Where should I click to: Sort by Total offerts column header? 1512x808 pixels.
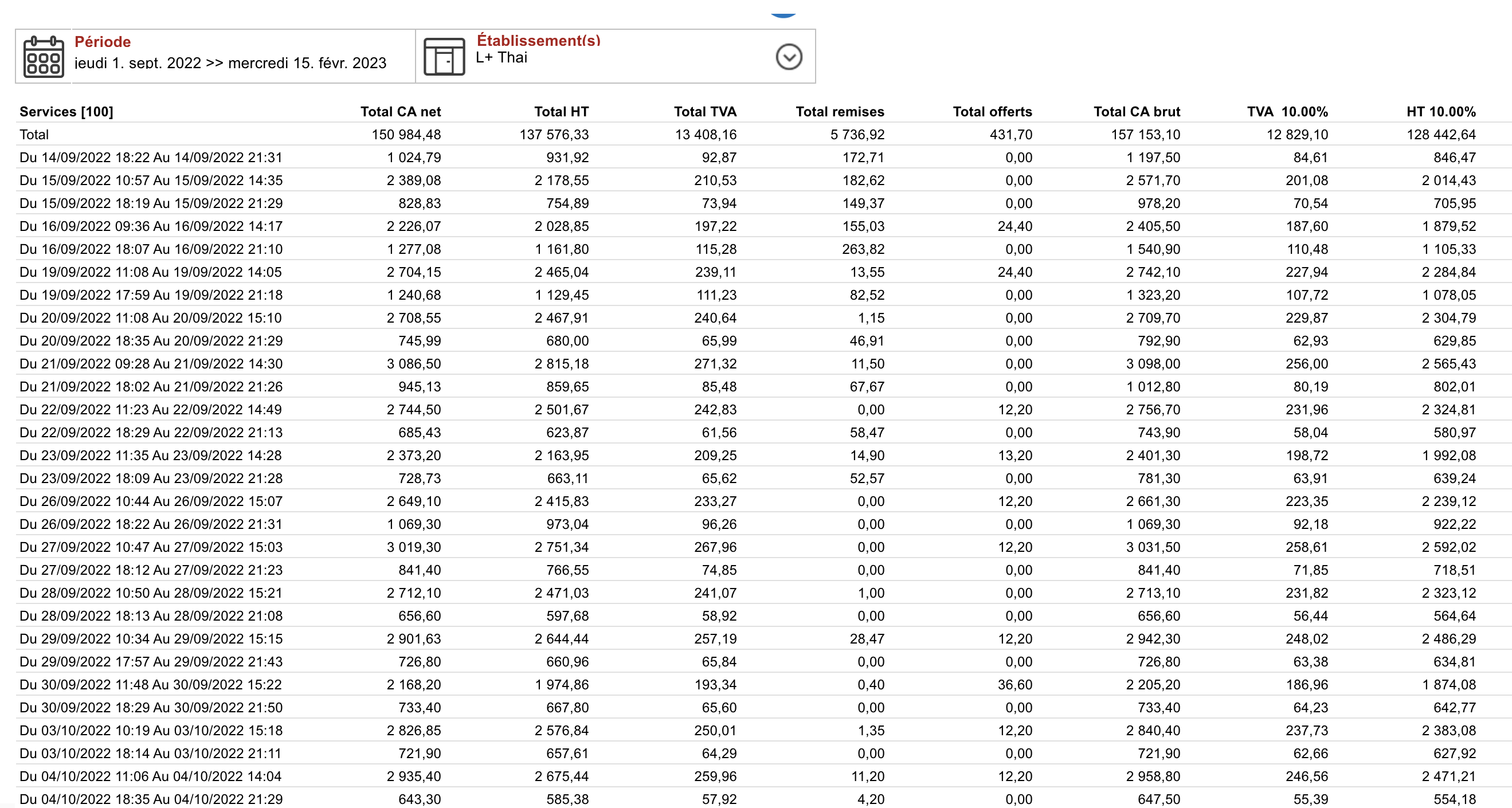pos(992,112)
